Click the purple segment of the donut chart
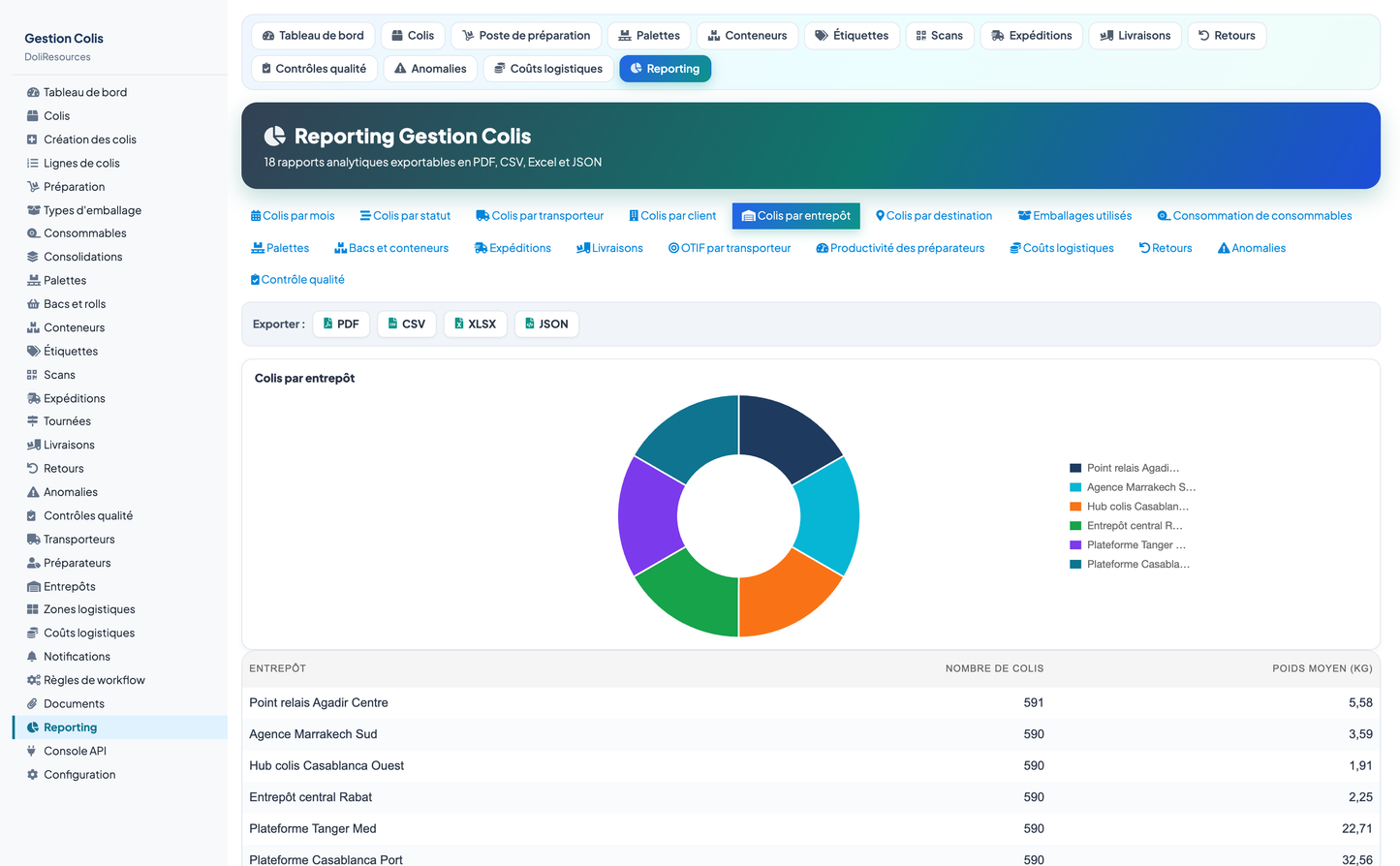 (x=648, y=516)
